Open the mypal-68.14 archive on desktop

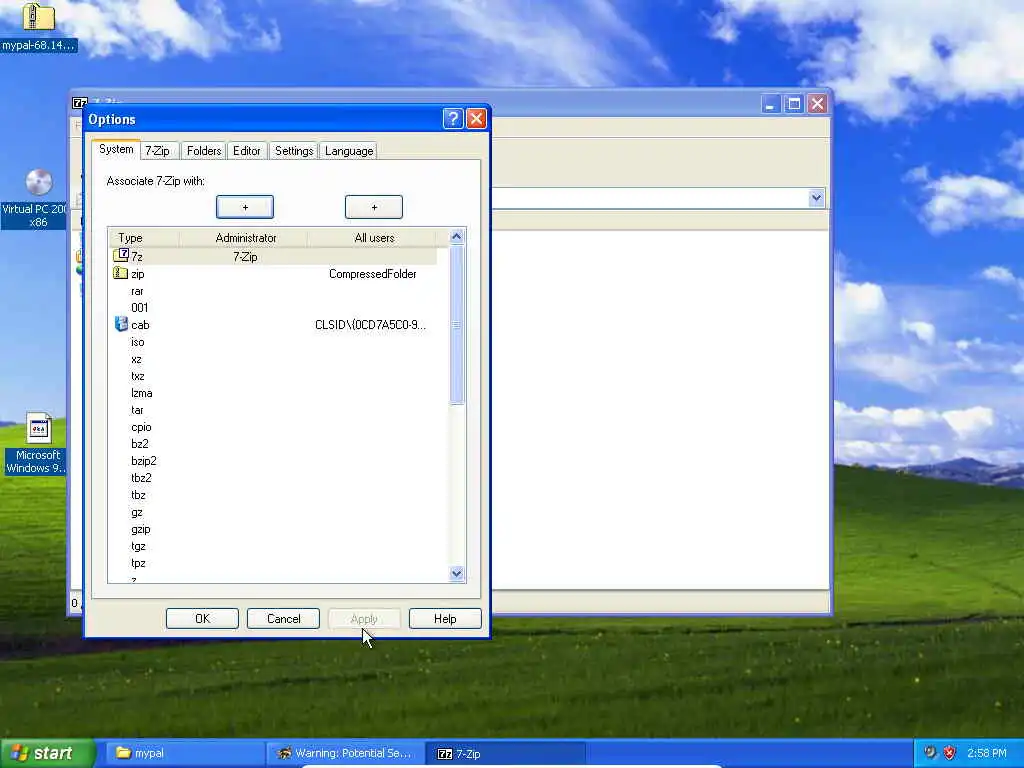click(38, 26)
